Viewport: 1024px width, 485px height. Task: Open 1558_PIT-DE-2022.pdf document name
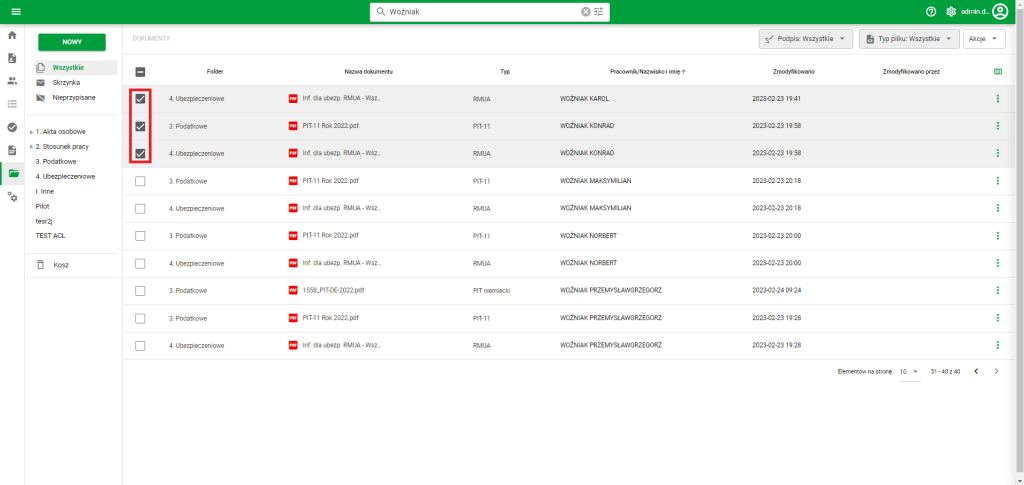(x=333, y=290)
